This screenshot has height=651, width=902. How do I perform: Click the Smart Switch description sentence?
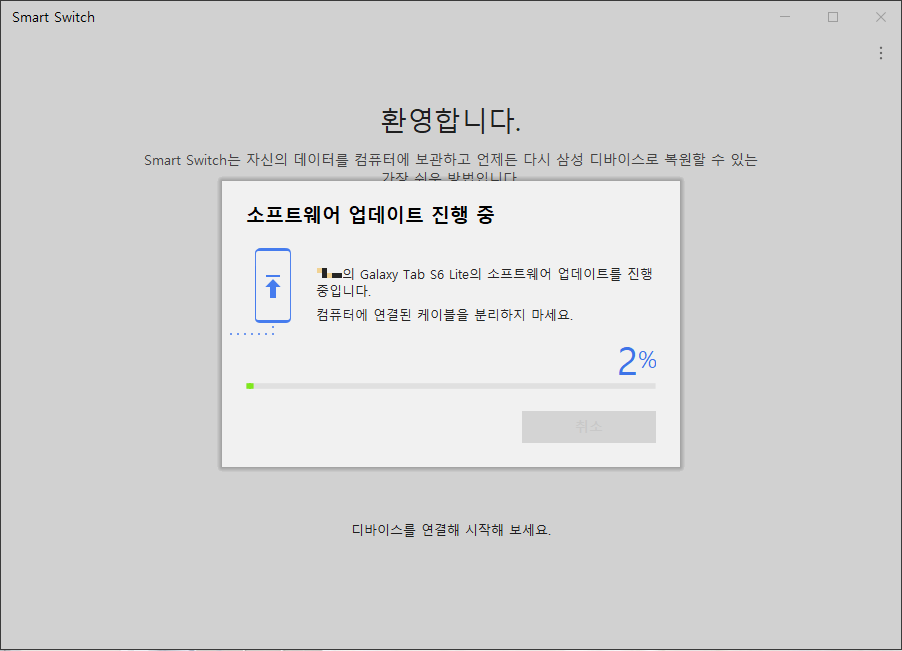click(x=450, y=167)
